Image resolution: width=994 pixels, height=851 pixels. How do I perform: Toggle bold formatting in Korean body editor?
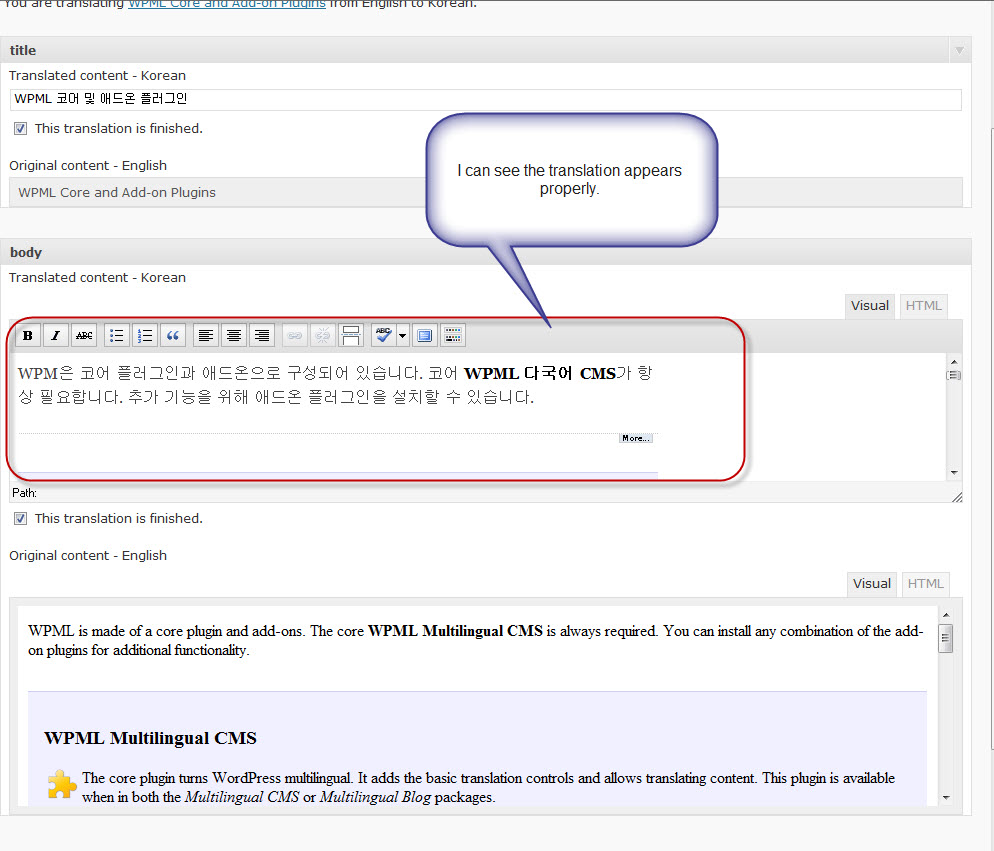pyautogui.click(x=28, y=335)
